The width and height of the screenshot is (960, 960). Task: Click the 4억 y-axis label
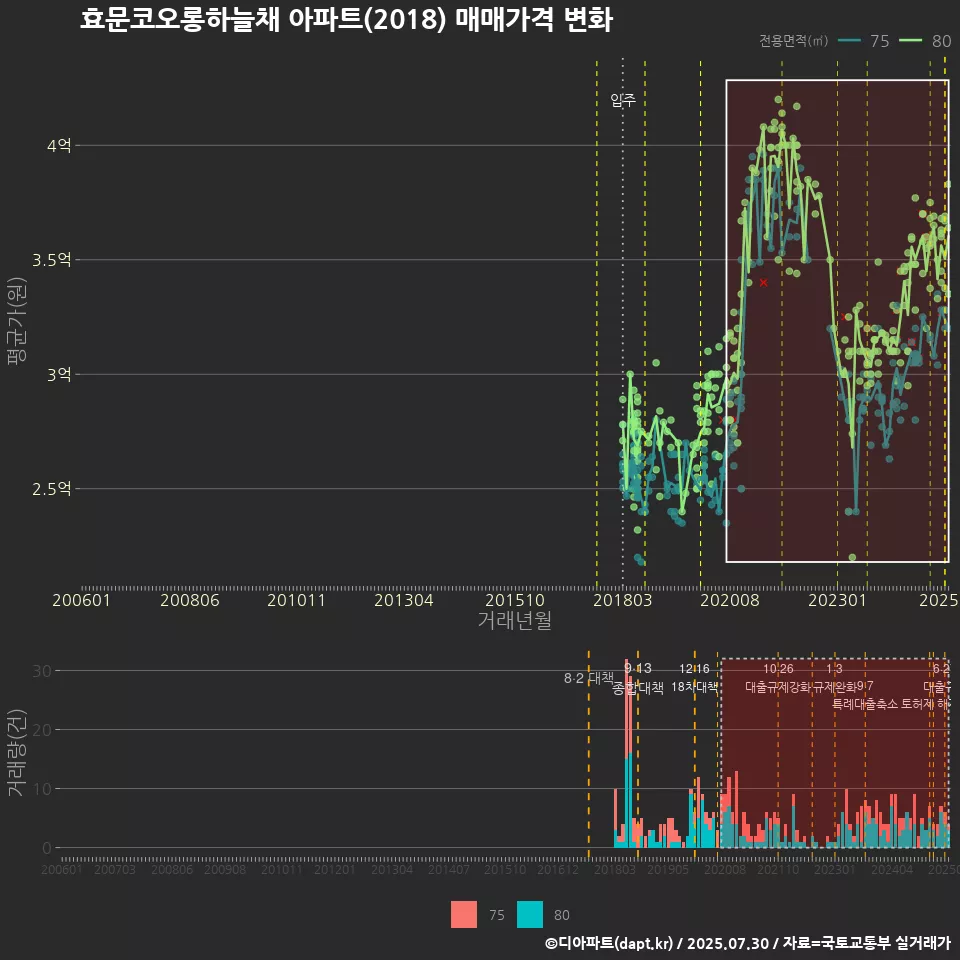pyautogui.click(x=59, y=146)
